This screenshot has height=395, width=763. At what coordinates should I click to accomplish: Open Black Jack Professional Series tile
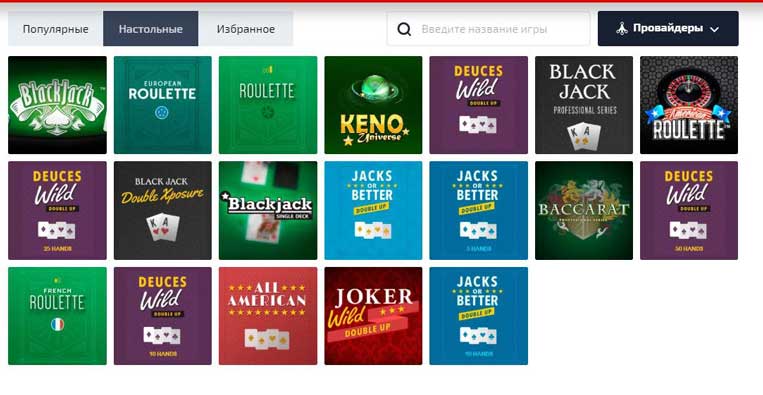click(584, 105)
